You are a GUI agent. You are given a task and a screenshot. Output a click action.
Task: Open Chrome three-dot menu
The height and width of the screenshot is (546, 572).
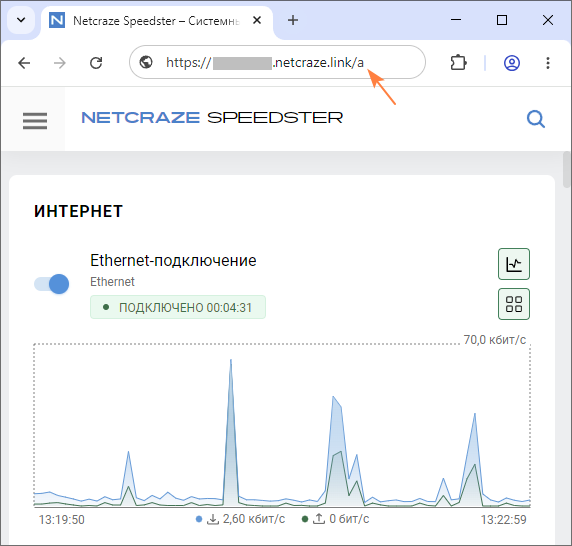[x=548, y=63]
